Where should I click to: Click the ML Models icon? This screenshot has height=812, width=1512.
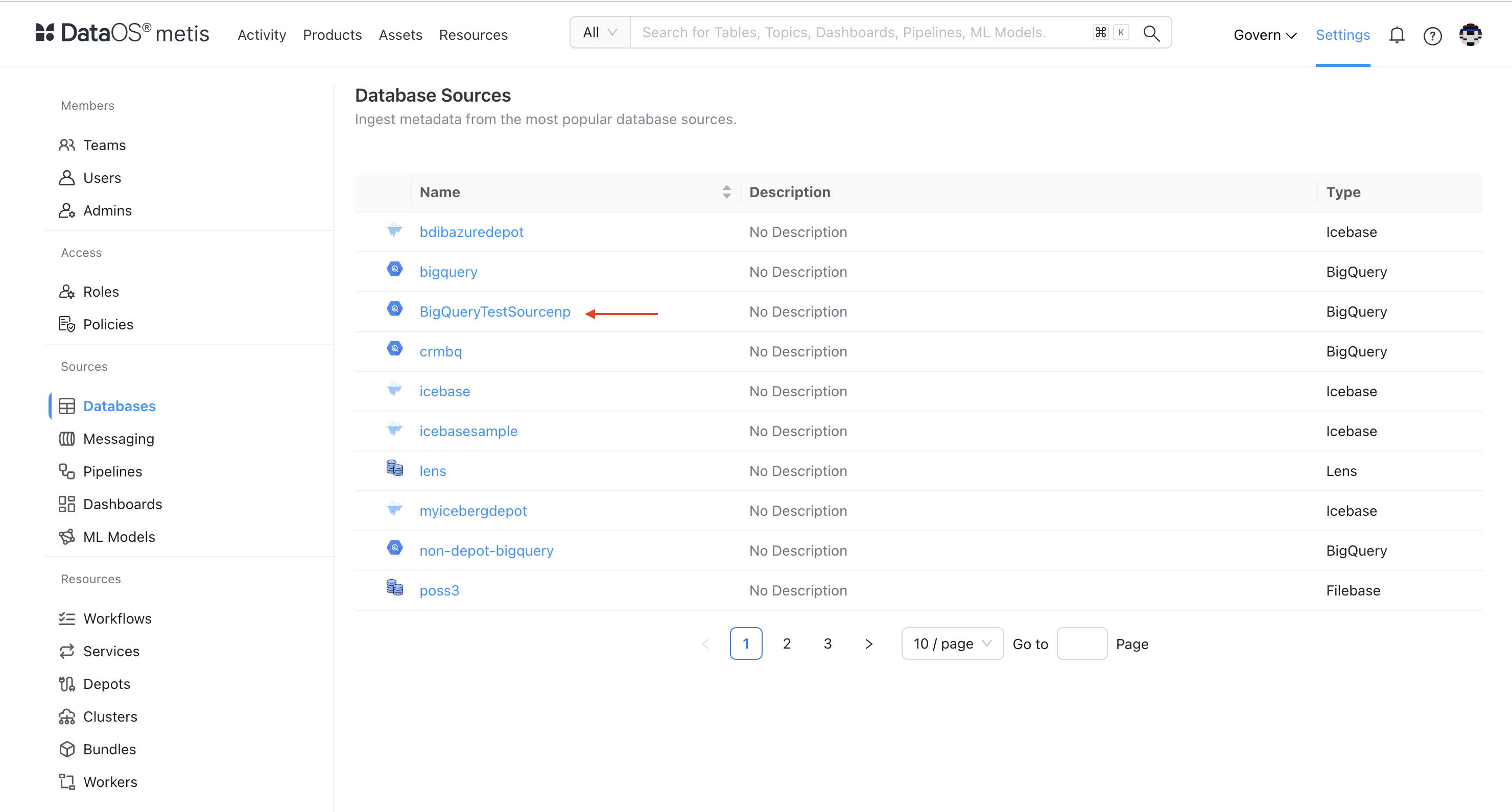click(67, 537)
